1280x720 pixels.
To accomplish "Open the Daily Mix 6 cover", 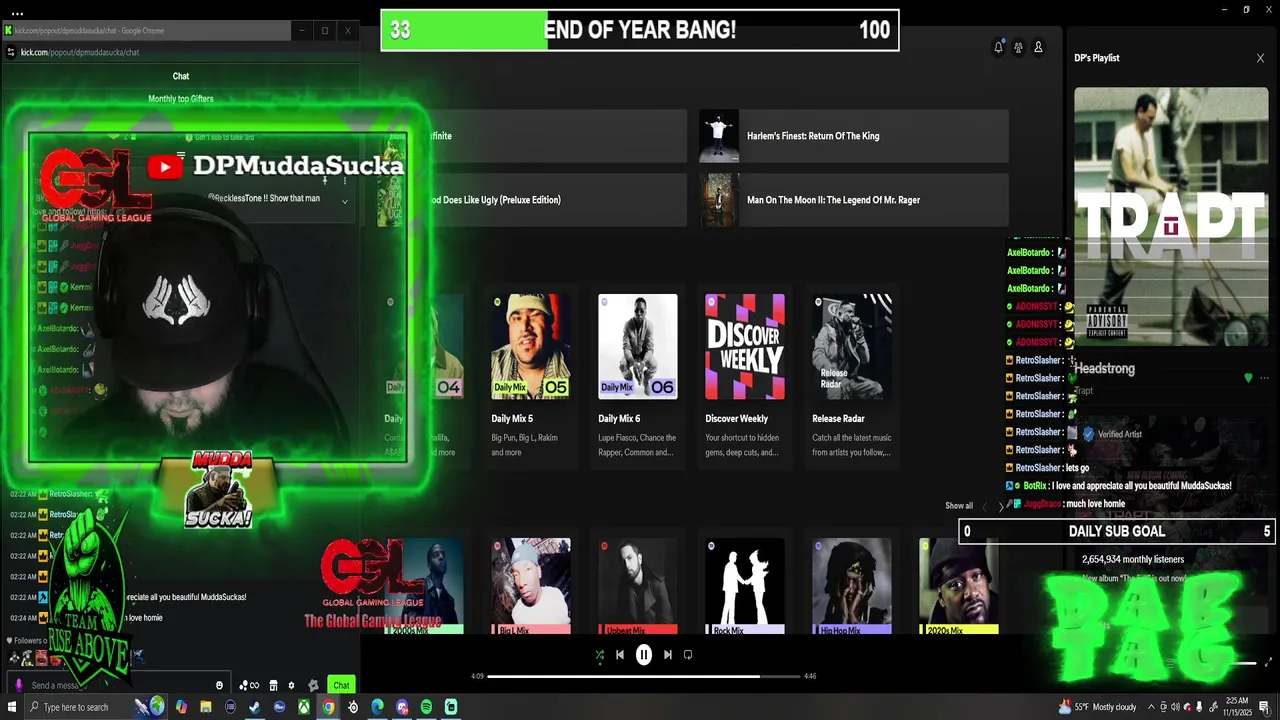I will 638,346.
